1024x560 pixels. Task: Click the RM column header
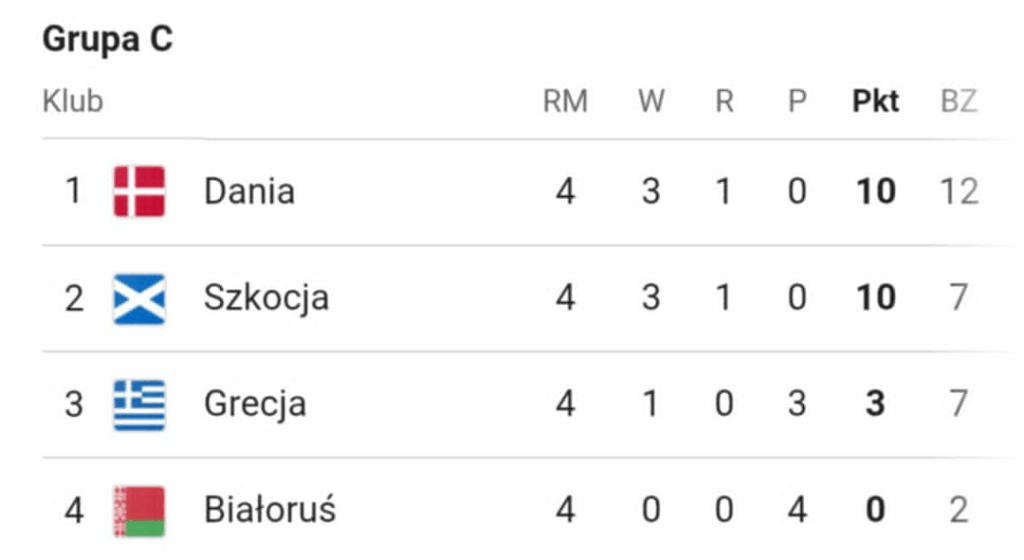(565, 101)
